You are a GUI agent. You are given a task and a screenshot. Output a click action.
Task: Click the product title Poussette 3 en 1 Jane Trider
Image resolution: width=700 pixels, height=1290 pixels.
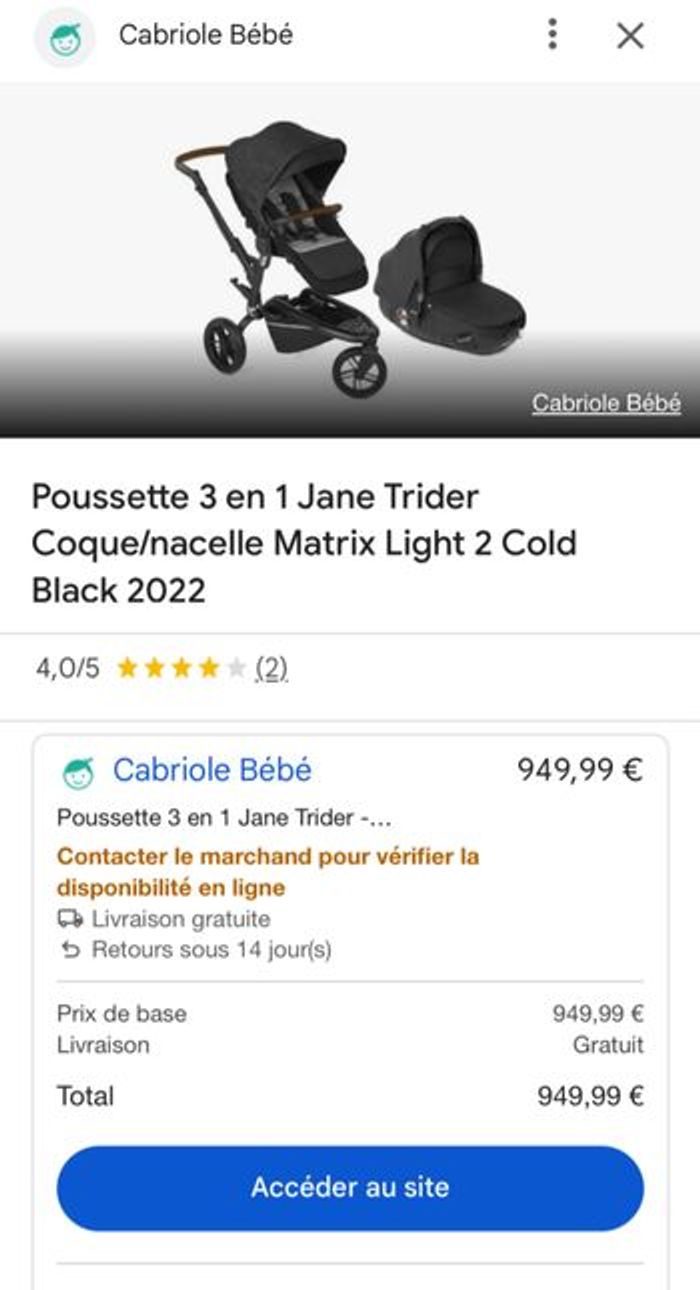(300, 540)
